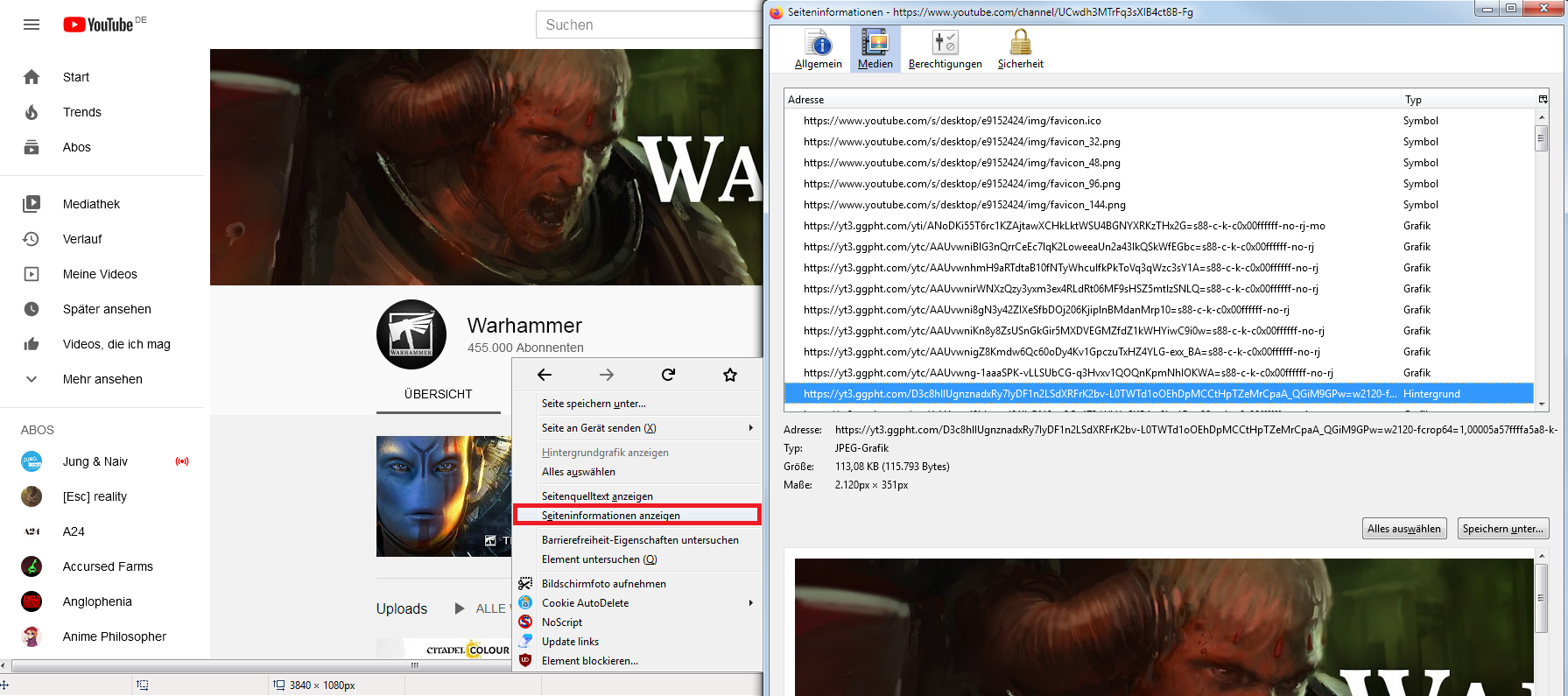Open Trends via flame icon
This screenshot has width=1568, height=696.
pos(32,112)
